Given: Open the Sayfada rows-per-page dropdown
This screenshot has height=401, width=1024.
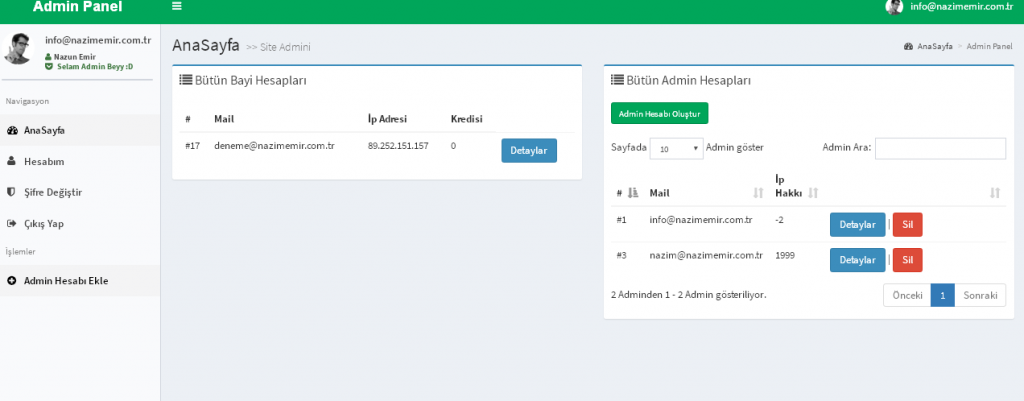Looking at the screenshot, I should 677,148.
